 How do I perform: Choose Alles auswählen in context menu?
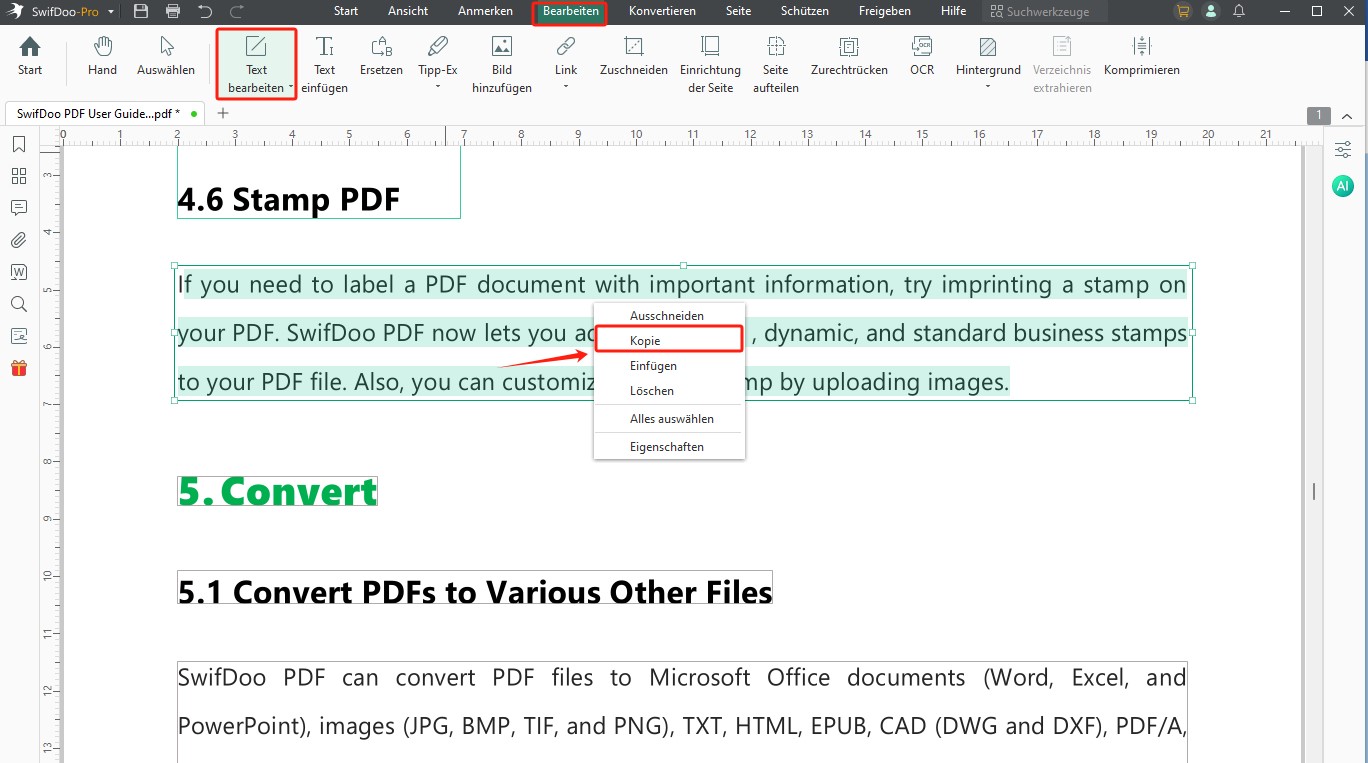tap(669, 419)
